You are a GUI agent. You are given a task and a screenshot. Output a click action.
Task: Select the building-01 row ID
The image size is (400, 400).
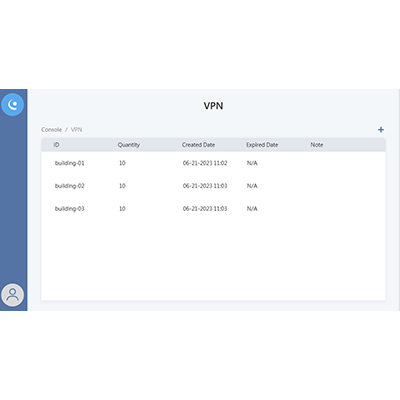pyautogui.click(x=70, y=163)
